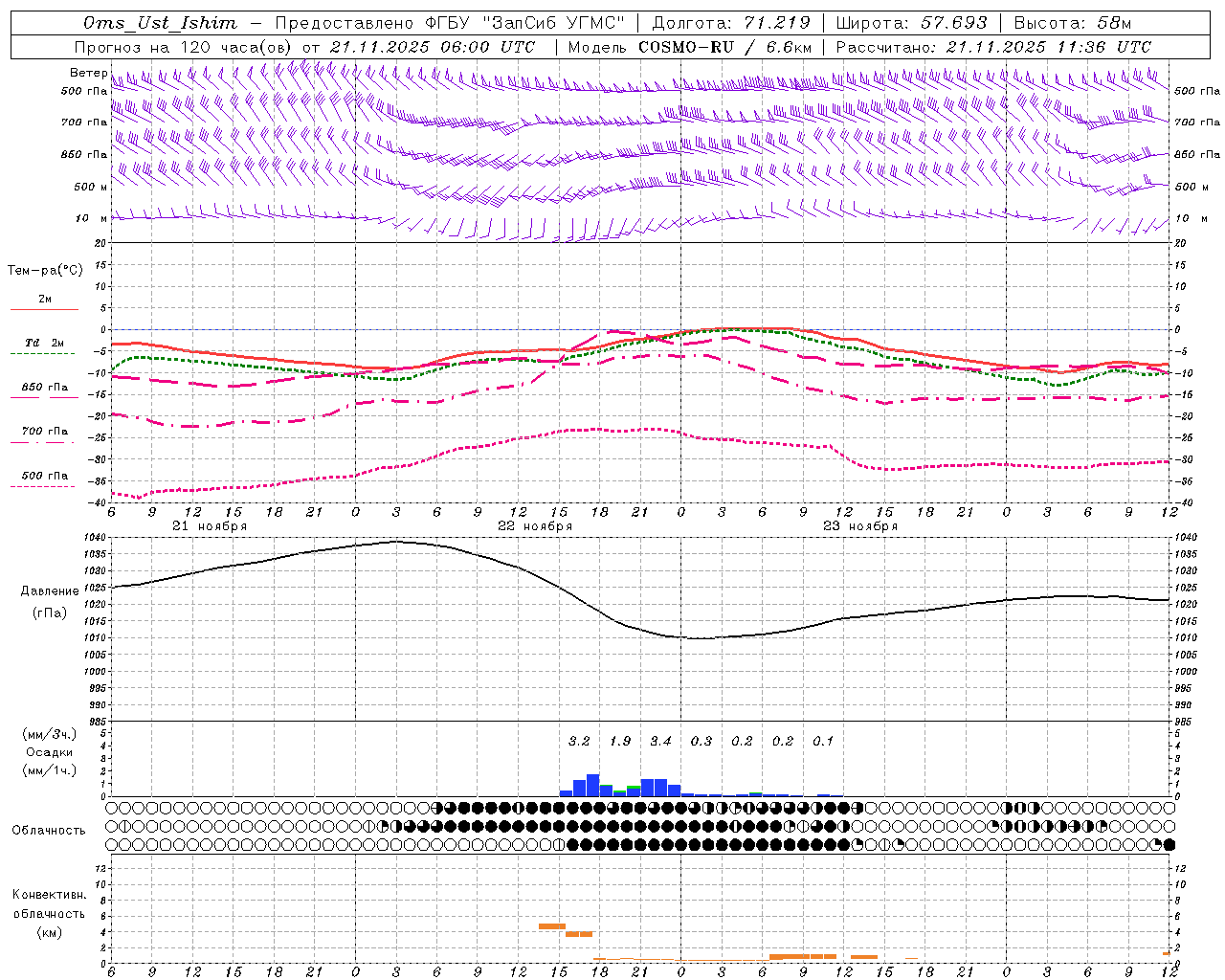The image size is (1225, 980).
Task: Select the 500 гПа temperature legend entry
Action: pyautogui.click(x=45, y=476)
